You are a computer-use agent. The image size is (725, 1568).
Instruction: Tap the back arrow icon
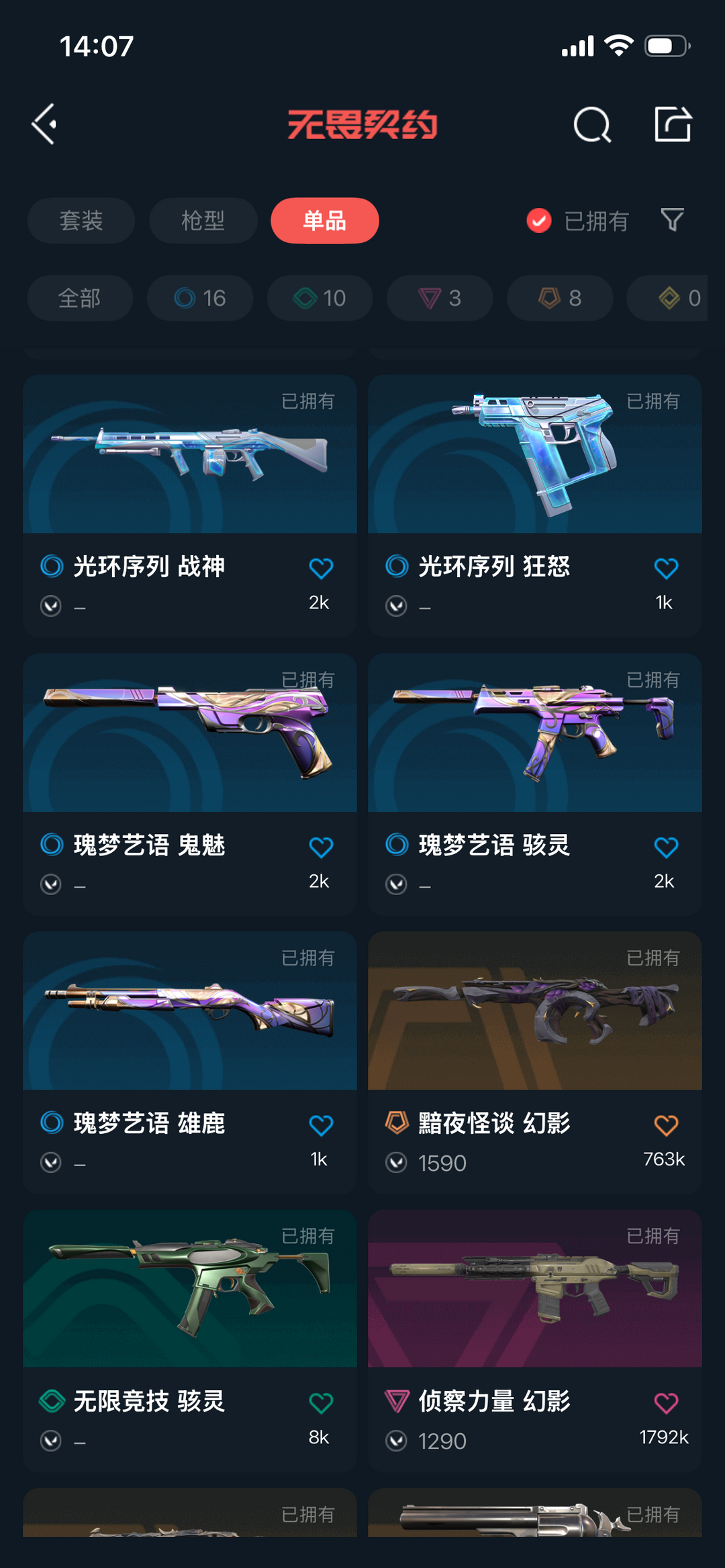[44, 124]
